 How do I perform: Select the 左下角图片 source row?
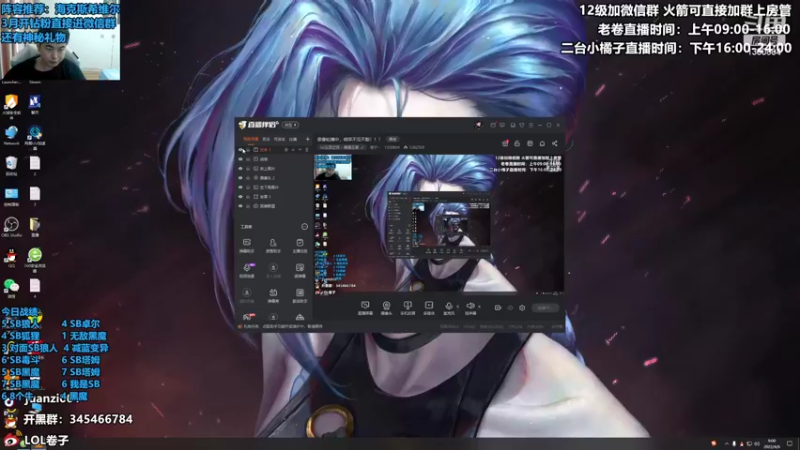[273, 187]
